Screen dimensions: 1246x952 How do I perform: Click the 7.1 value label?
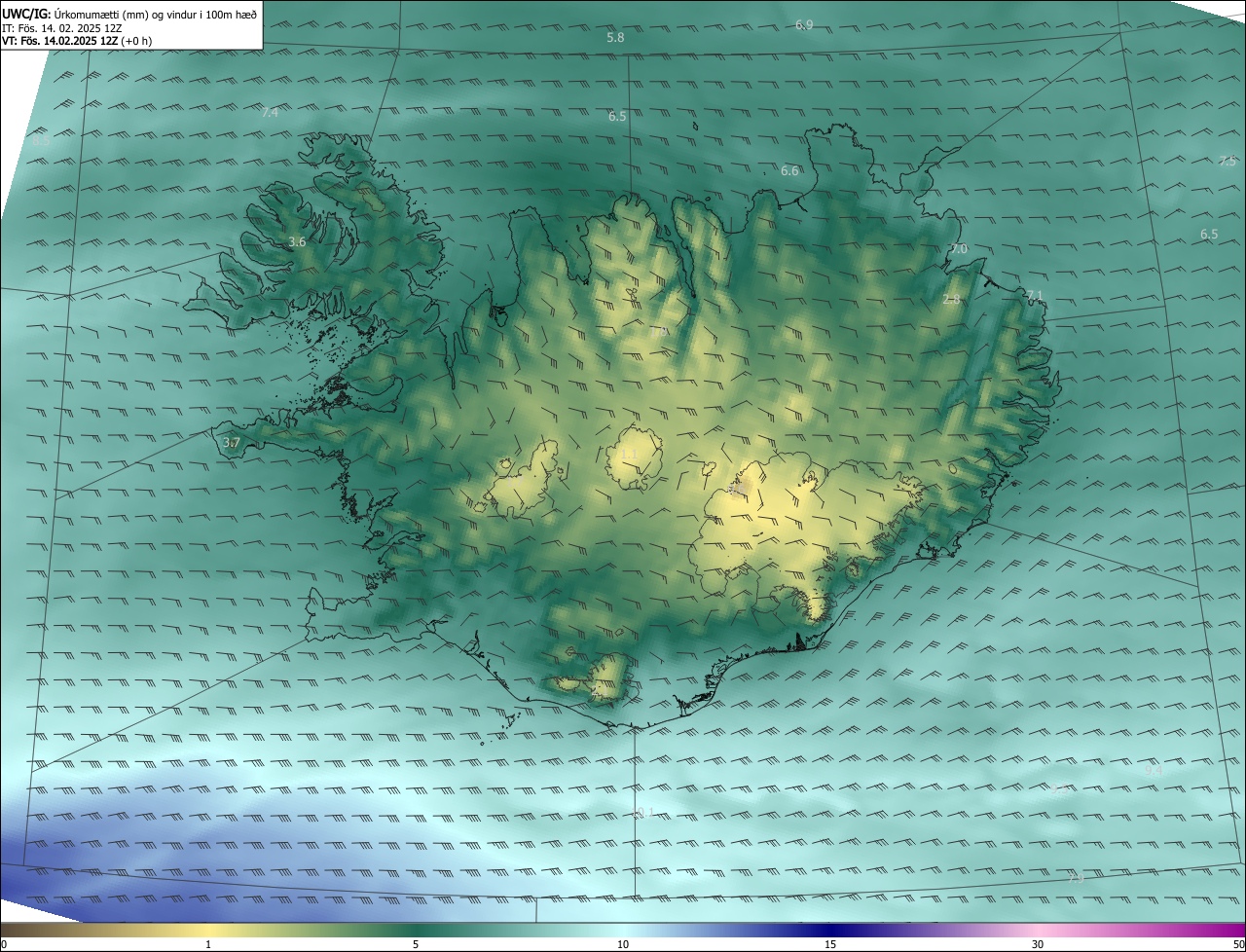[x=1035, y=295]
